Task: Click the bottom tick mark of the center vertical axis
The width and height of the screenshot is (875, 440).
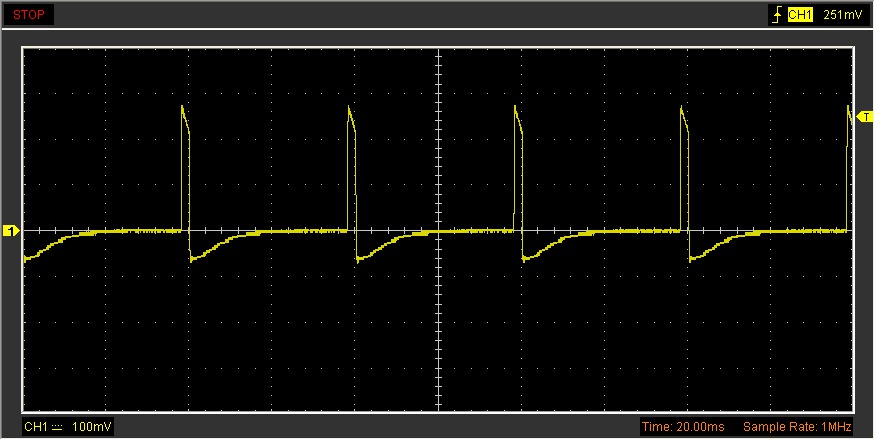Action: 438,408
